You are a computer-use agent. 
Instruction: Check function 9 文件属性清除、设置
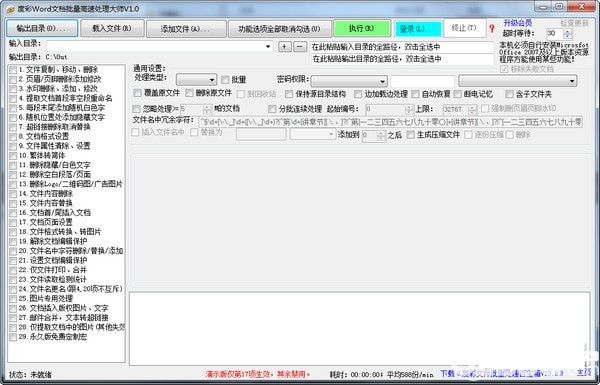click(x=13, y=146)
